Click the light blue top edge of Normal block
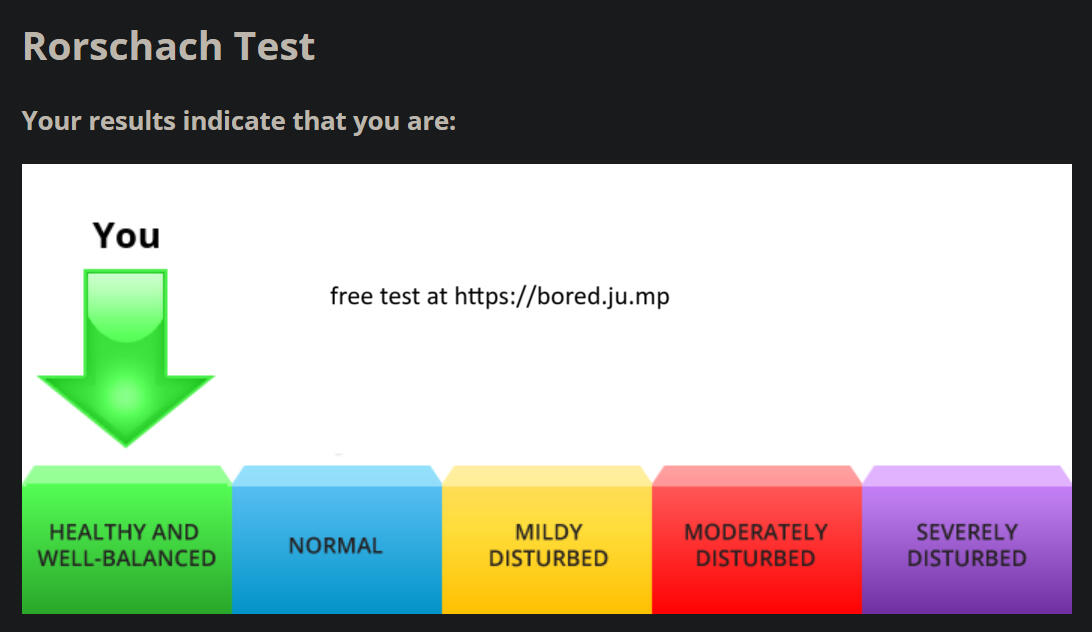 coord(336,475)
